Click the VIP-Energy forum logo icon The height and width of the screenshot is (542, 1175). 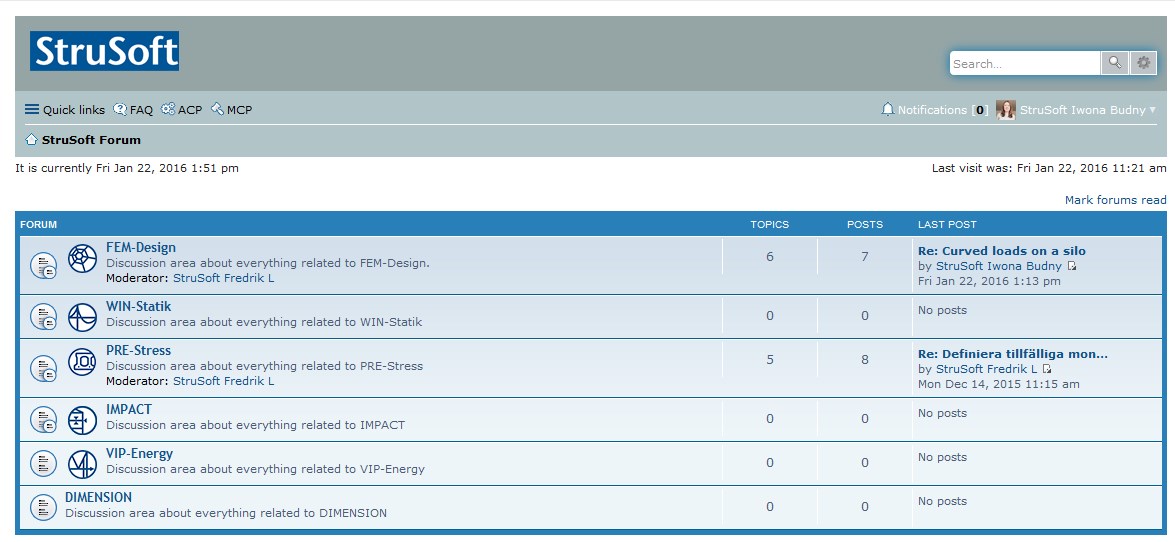(82, 464)
